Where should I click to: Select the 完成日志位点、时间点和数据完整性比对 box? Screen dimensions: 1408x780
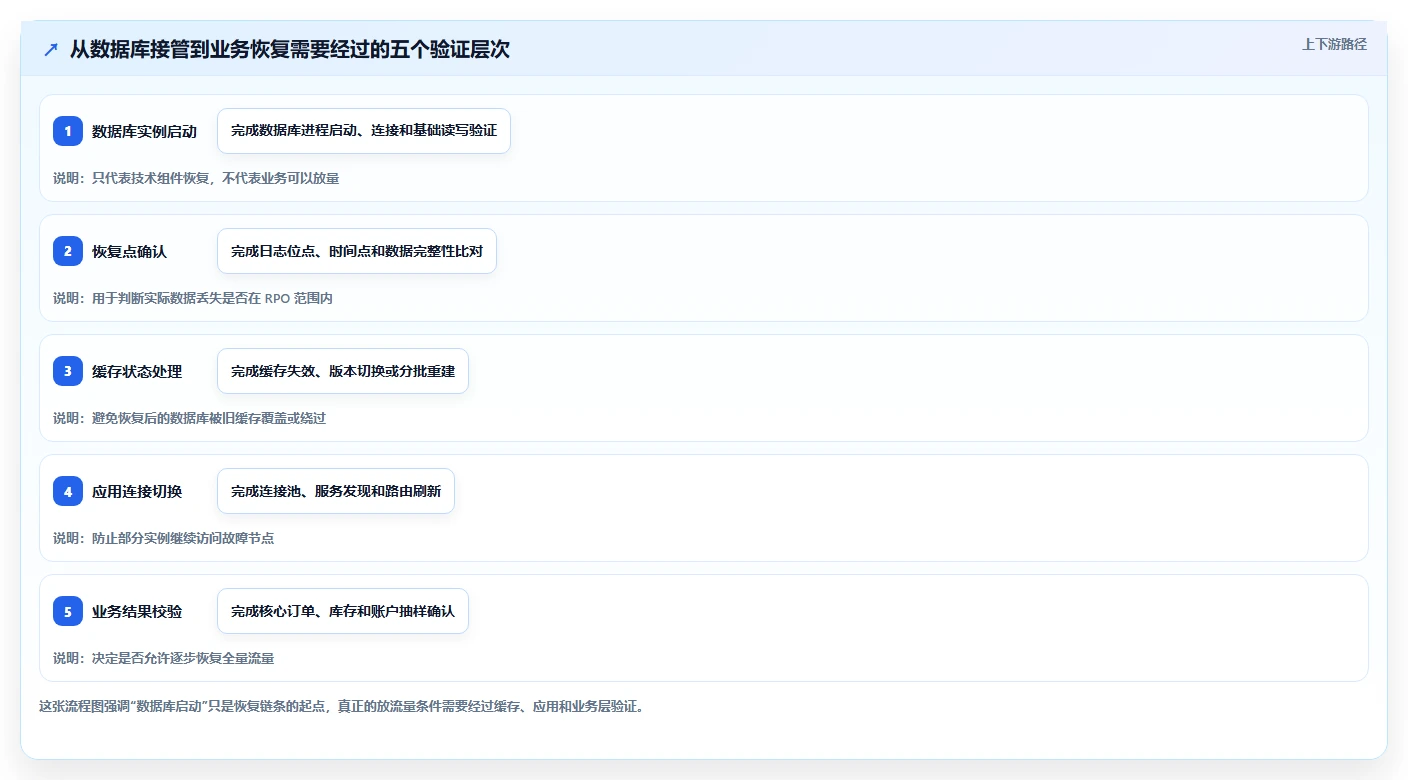coord(357,251)
